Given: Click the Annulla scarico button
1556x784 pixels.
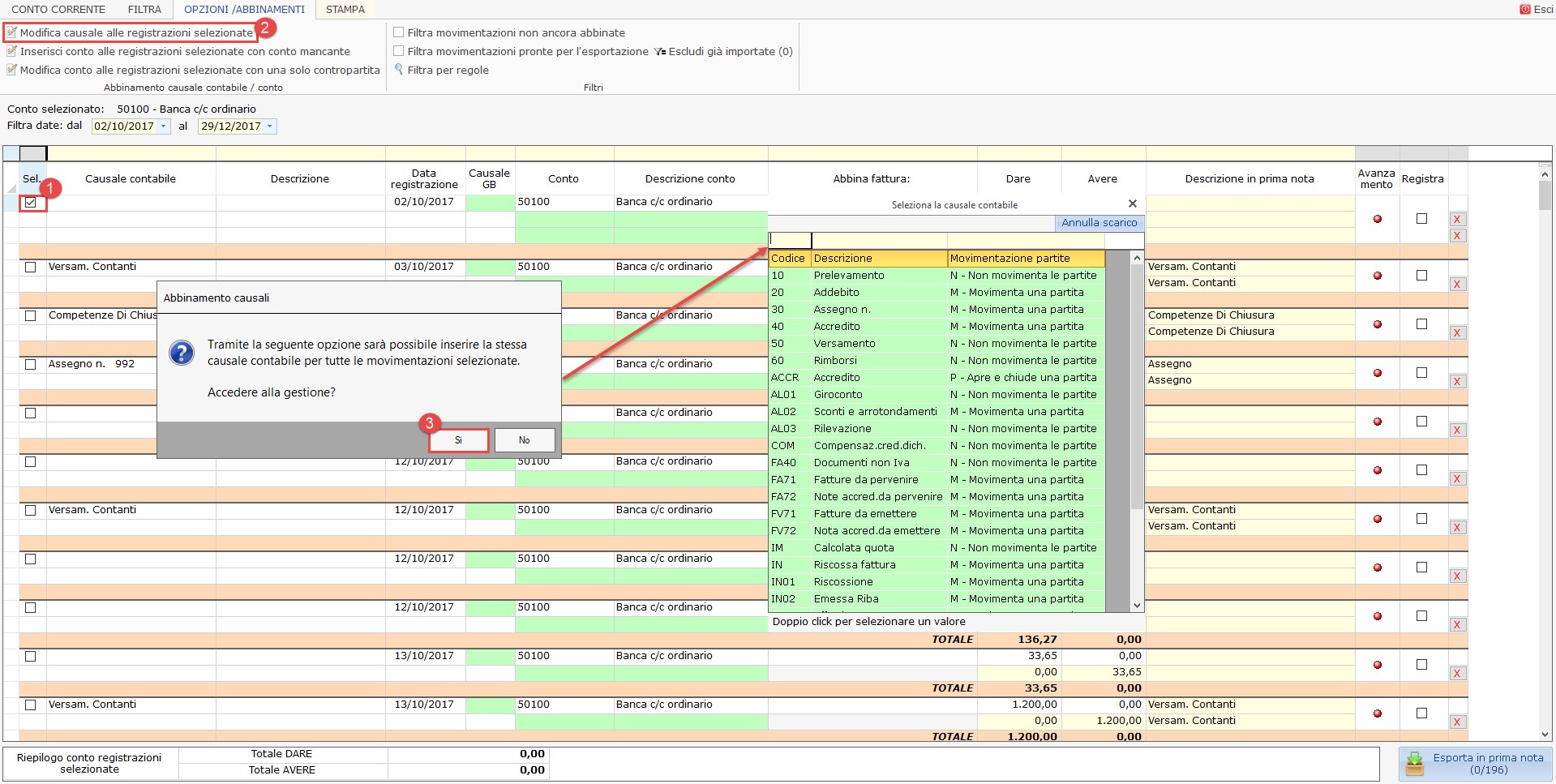Looking at the screenshot, I should 1099,223.
